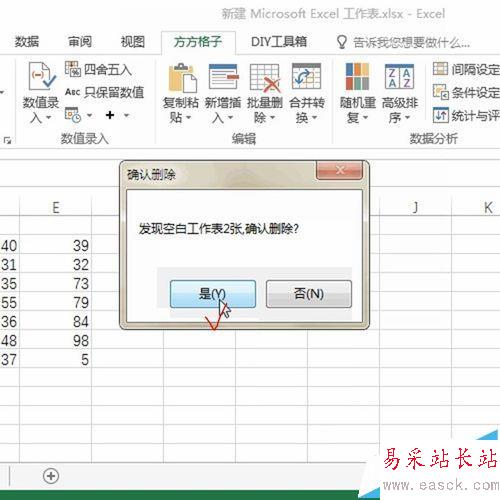This screenshot has width=500, height=500.
Task: Click the 新增插入 icon
Action: [x=223, y=77]
